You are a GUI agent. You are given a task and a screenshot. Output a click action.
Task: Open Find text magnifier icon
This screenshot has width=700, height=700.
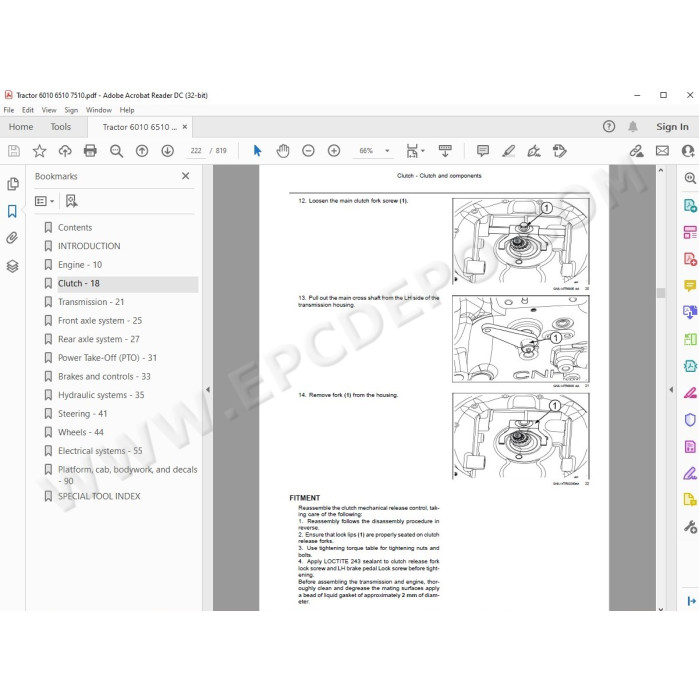117,151
